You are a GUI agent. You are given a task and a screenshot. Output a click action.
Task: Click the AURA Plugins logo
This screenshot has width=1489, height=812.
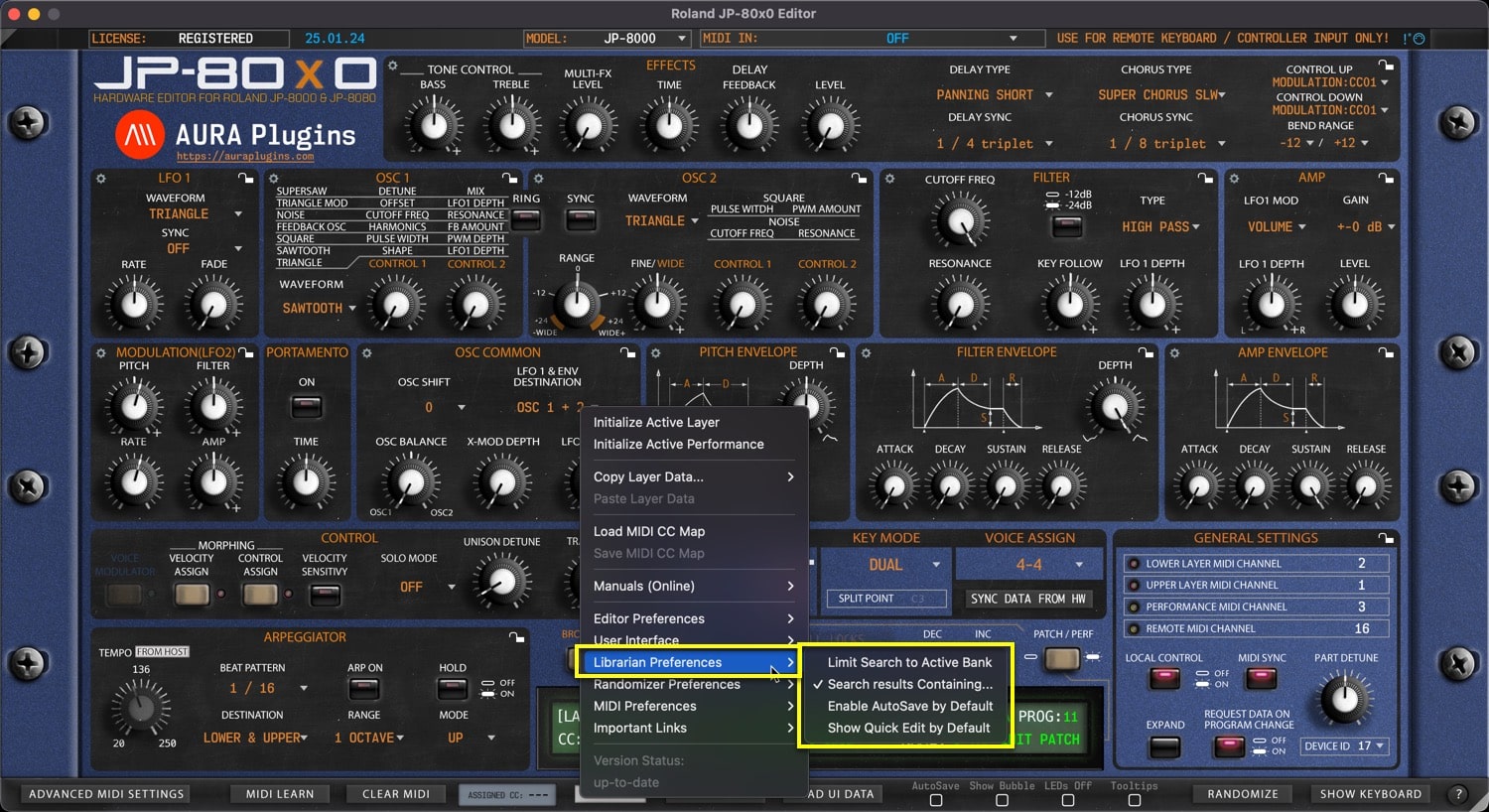140,135
